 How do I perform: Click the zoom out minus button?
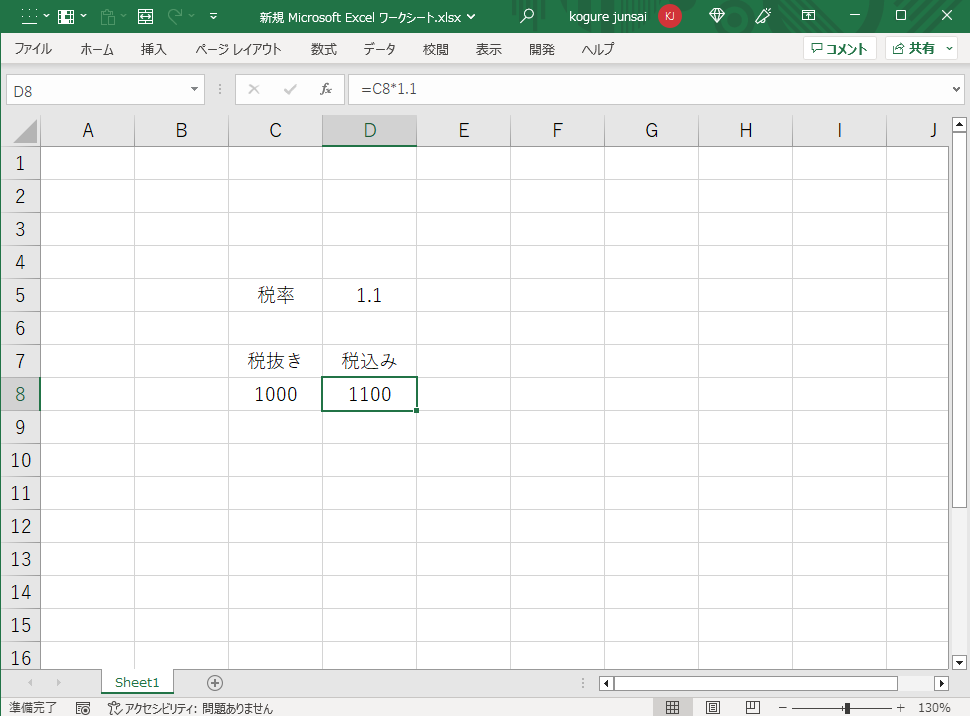[x=783, y=707]
